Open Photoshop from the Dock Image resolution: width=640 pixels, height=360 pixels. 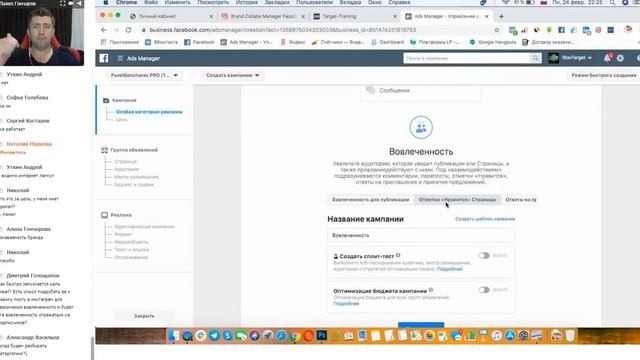click(x=322, y=336)
